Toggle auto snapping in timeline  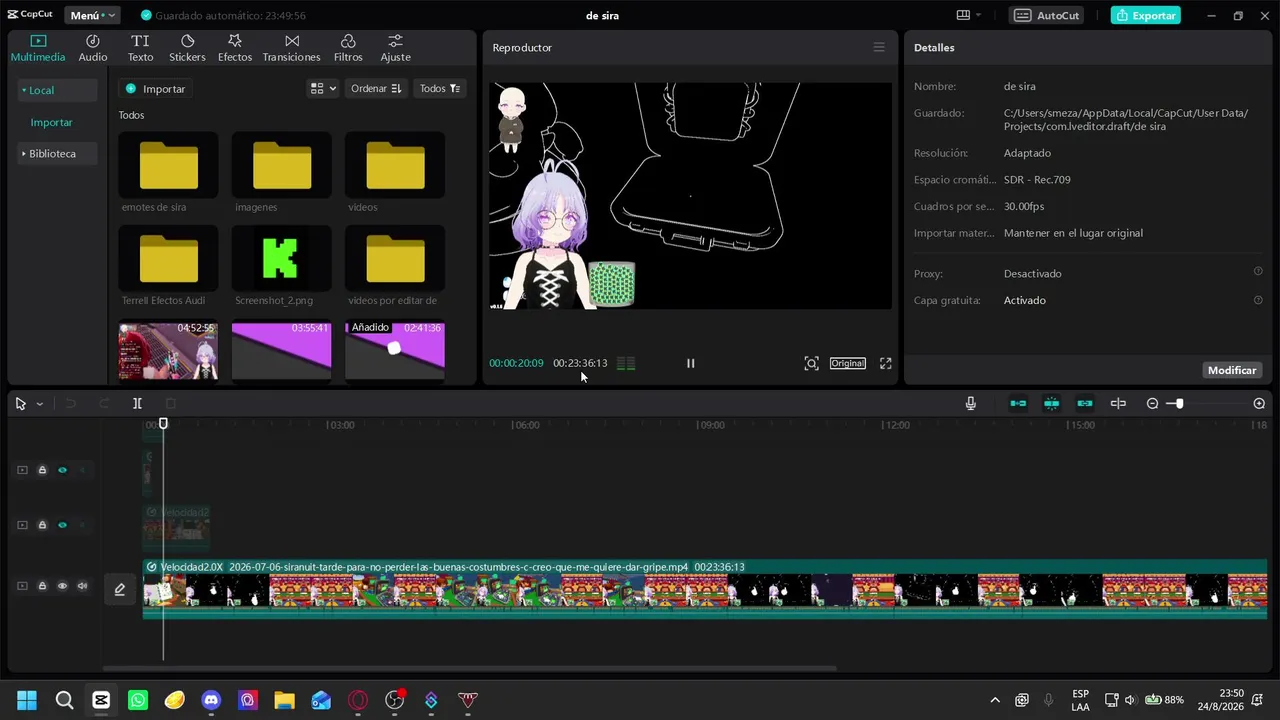click(1051, 403)
